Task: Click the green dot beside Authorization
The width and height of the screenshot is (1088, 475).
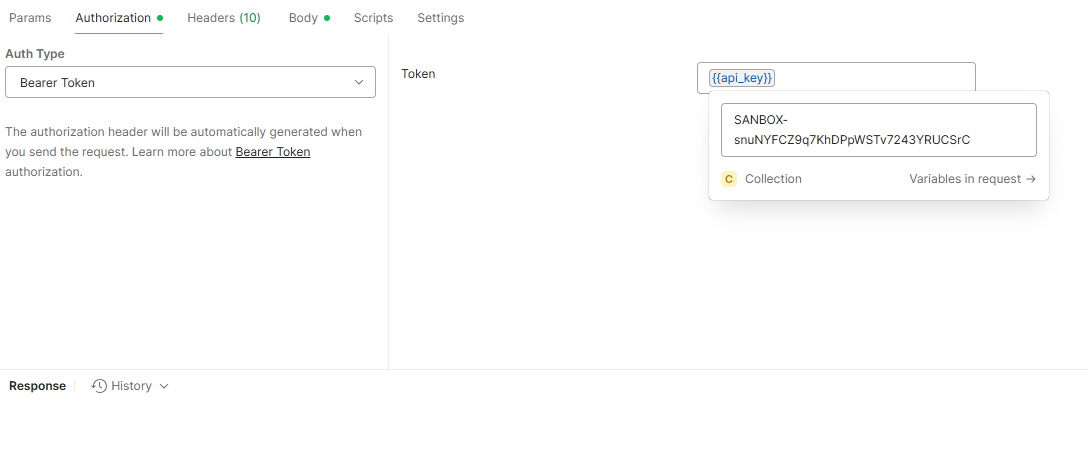Action: pos(160,18)
